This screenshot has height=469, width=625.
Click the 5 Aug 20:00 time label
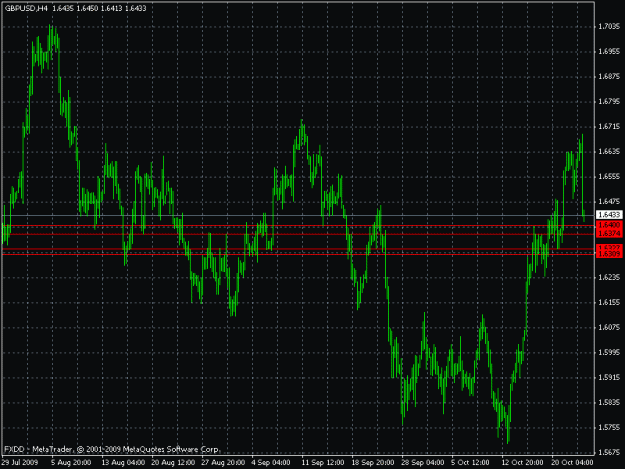(71, 463)
